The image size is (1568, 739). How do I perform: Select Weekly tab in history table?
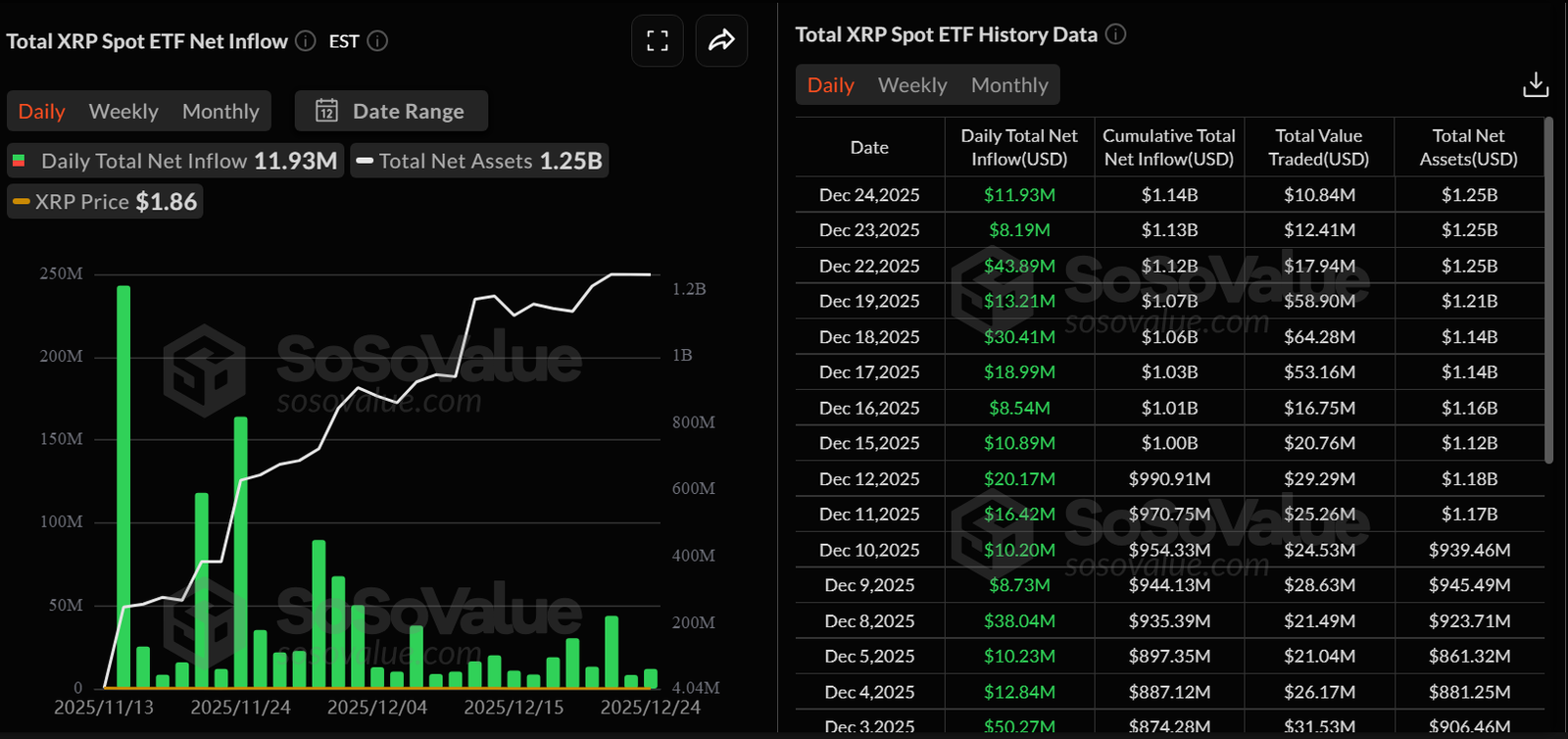click(912, 85)
